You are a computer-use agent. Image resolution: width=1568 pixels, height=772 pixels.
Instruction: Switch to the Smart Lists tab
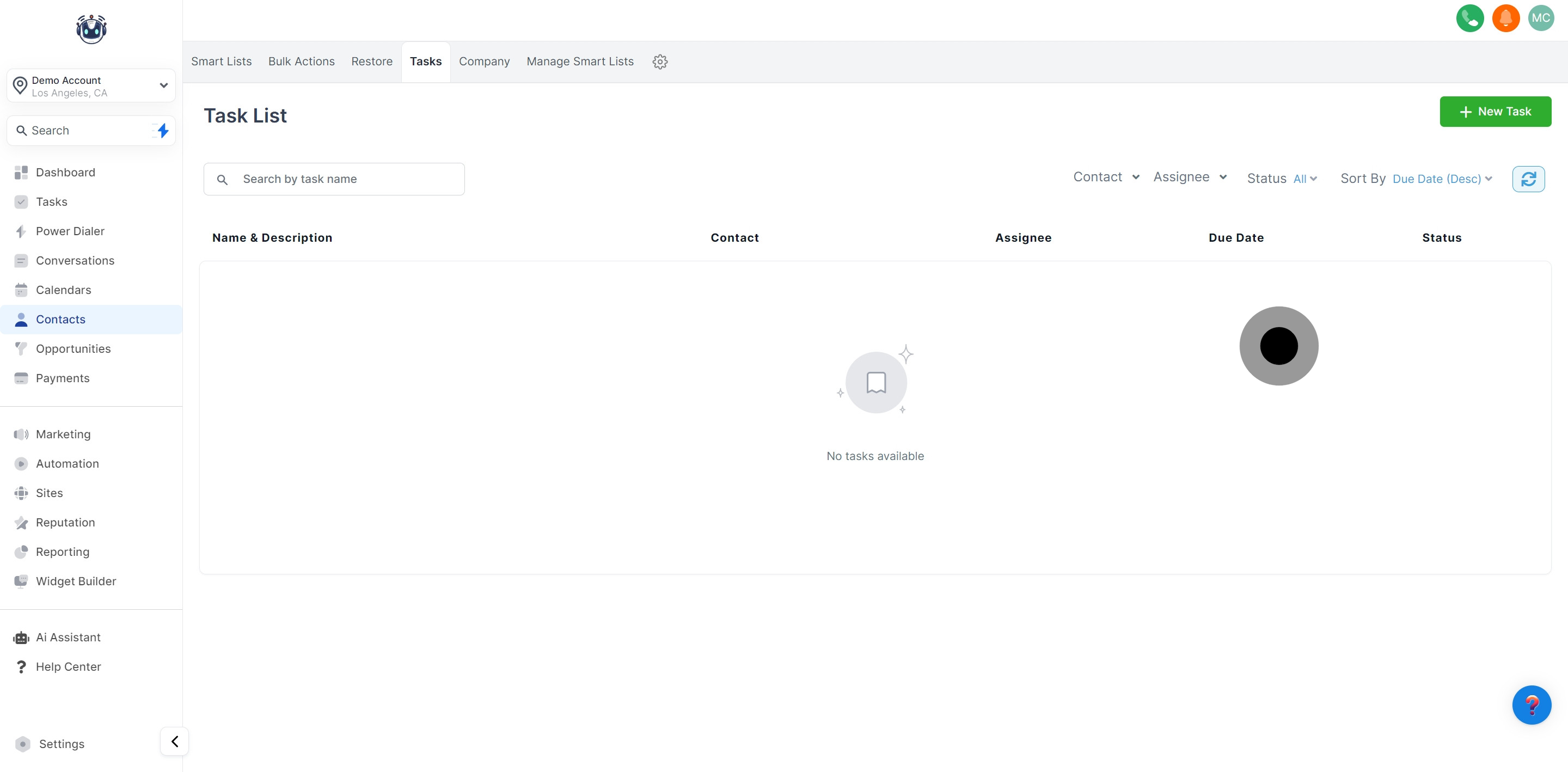click(x=221, y=62)
